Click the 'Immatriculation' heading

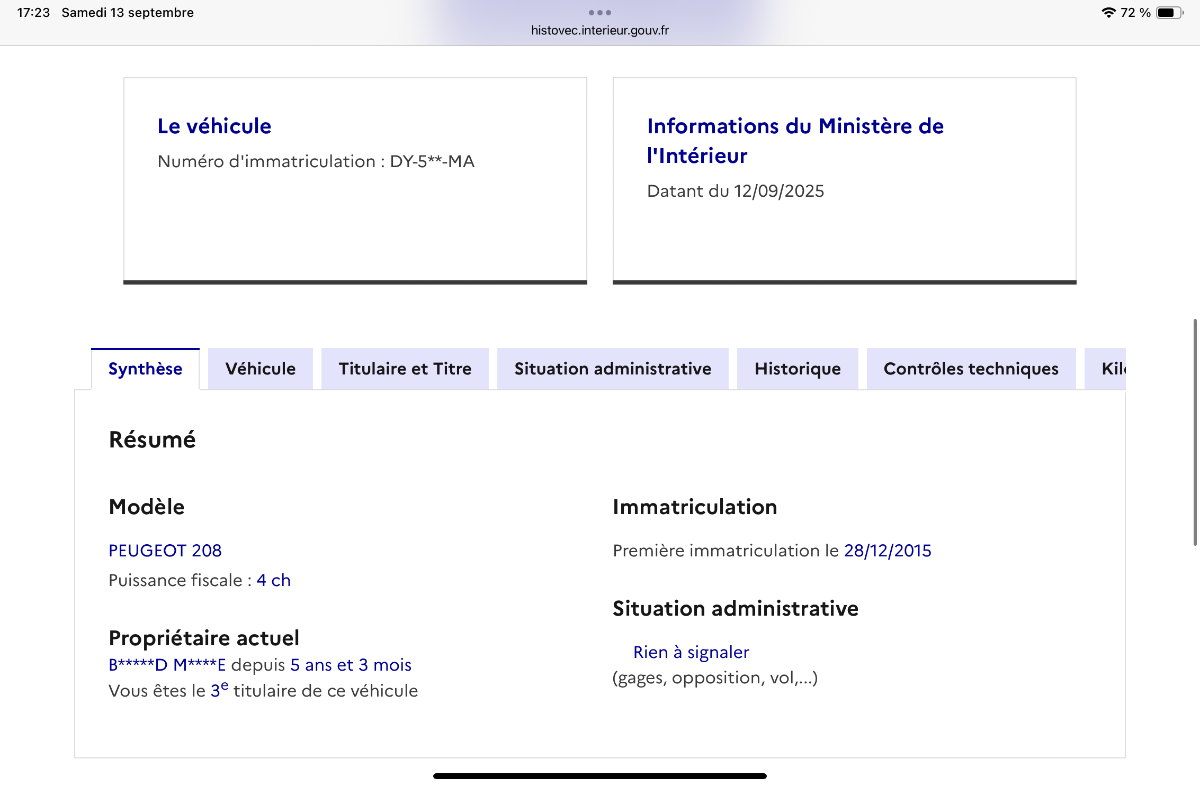(x=695, y=507)
